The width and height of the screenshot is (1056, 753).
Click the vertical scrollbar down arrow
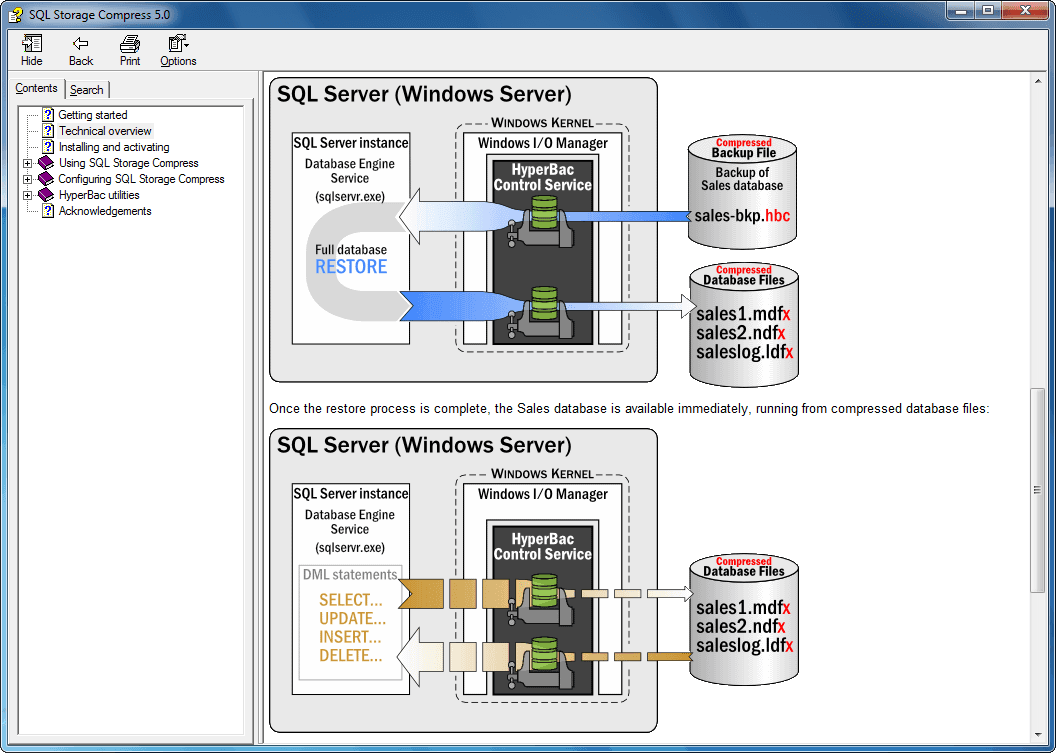pos(1037,735)
